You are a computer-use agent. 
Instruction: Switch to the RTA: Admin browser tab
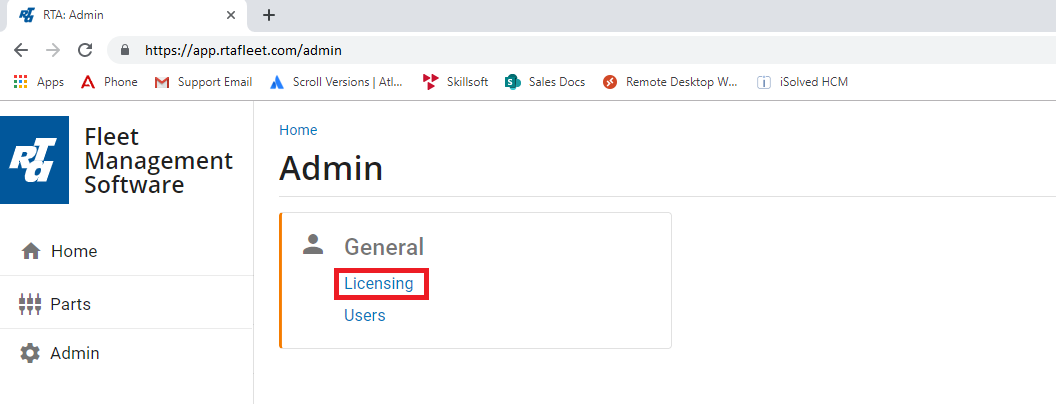pos(110,15)
